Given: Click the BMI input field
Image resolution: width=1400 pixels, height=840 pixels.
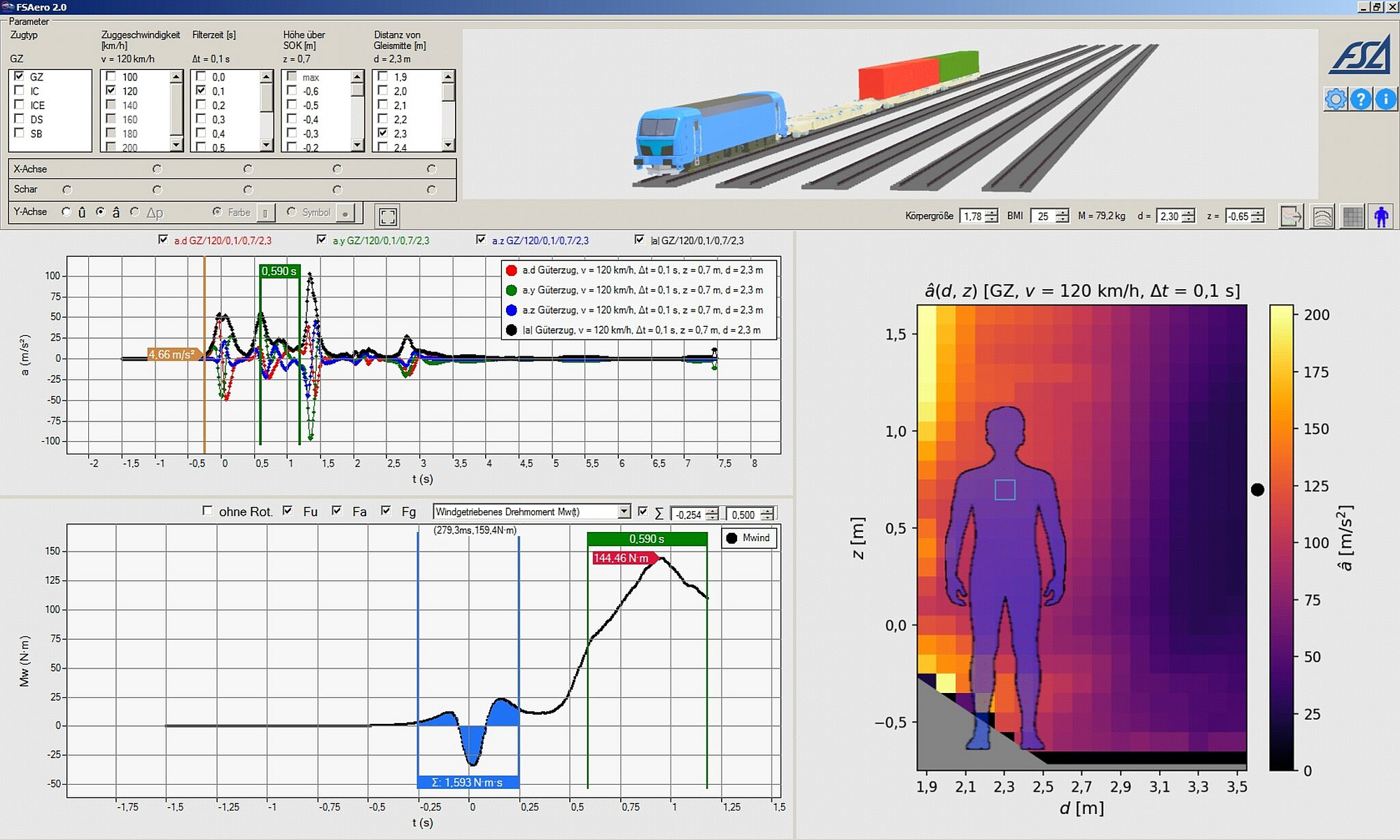Looking at the screenshot, I should 1043,216.
